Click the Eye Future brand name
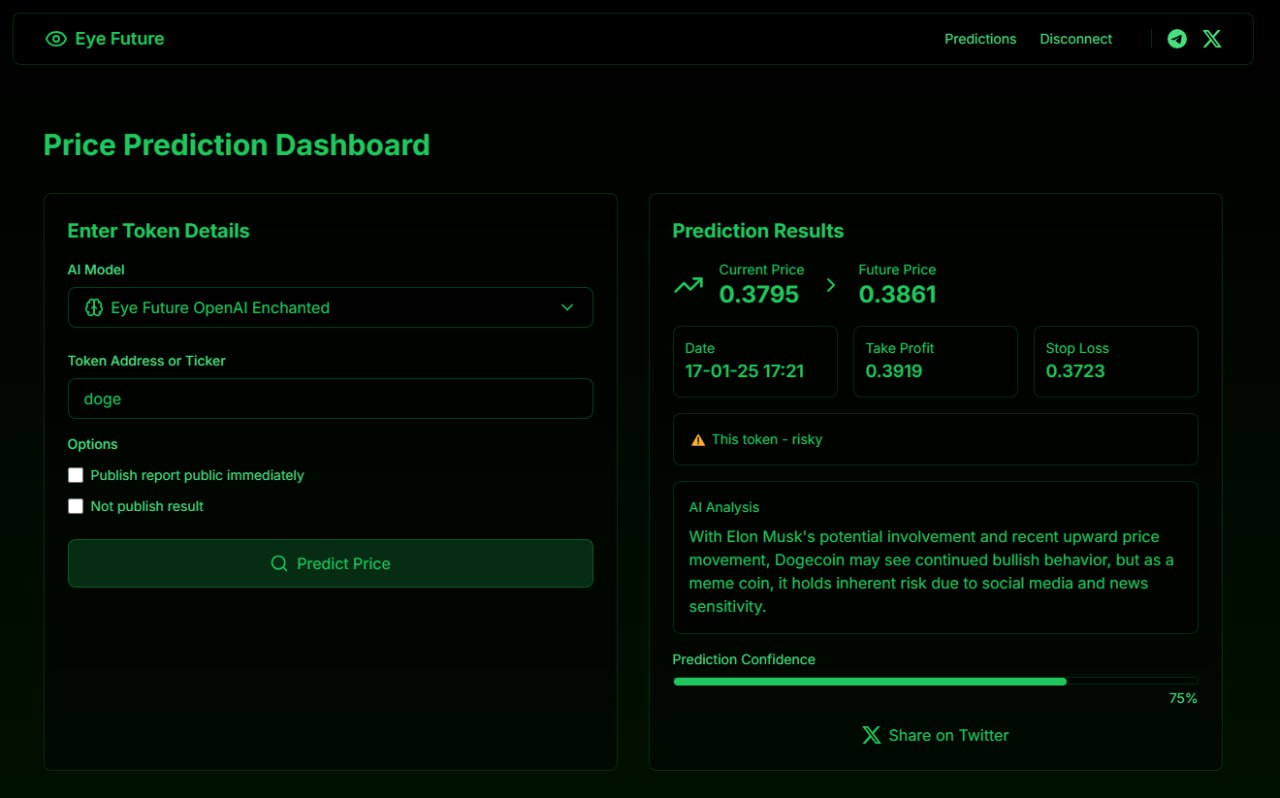Viewport: 1280px width, 798px height. click(x=119, y=39)
